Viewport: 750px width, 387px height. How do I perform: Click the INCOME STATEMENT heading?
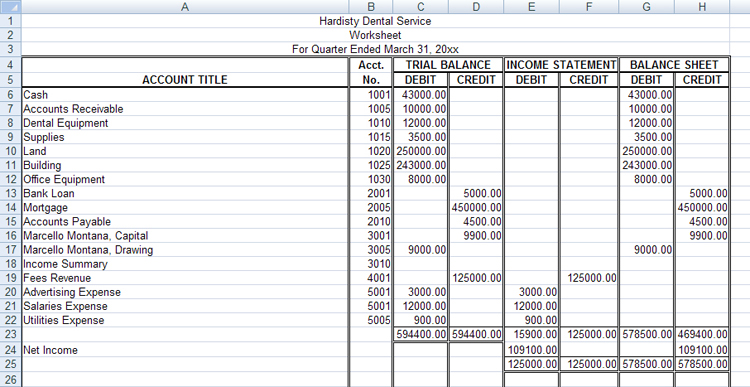click(561, 65)
